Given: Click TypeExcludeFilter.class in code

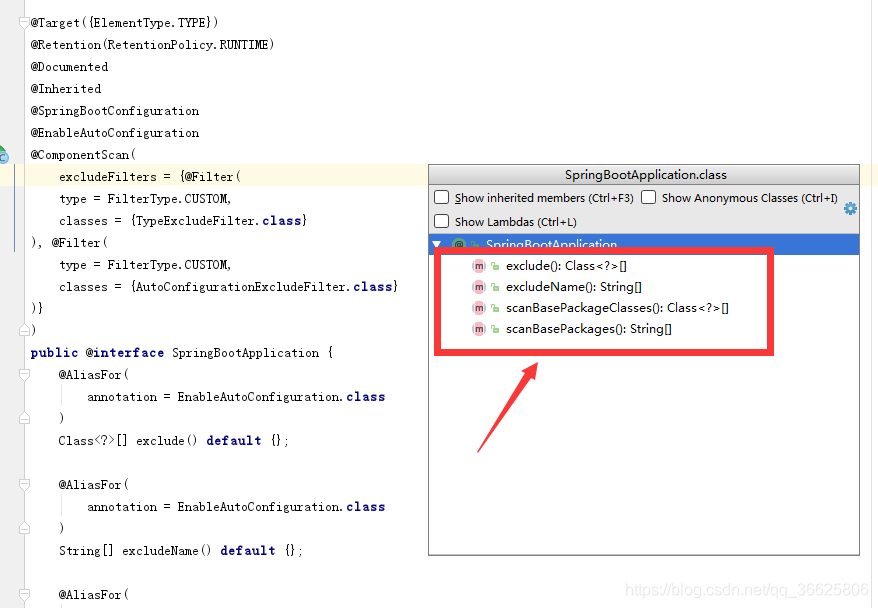Looking at the screenshot, I should tap(219, 221).
